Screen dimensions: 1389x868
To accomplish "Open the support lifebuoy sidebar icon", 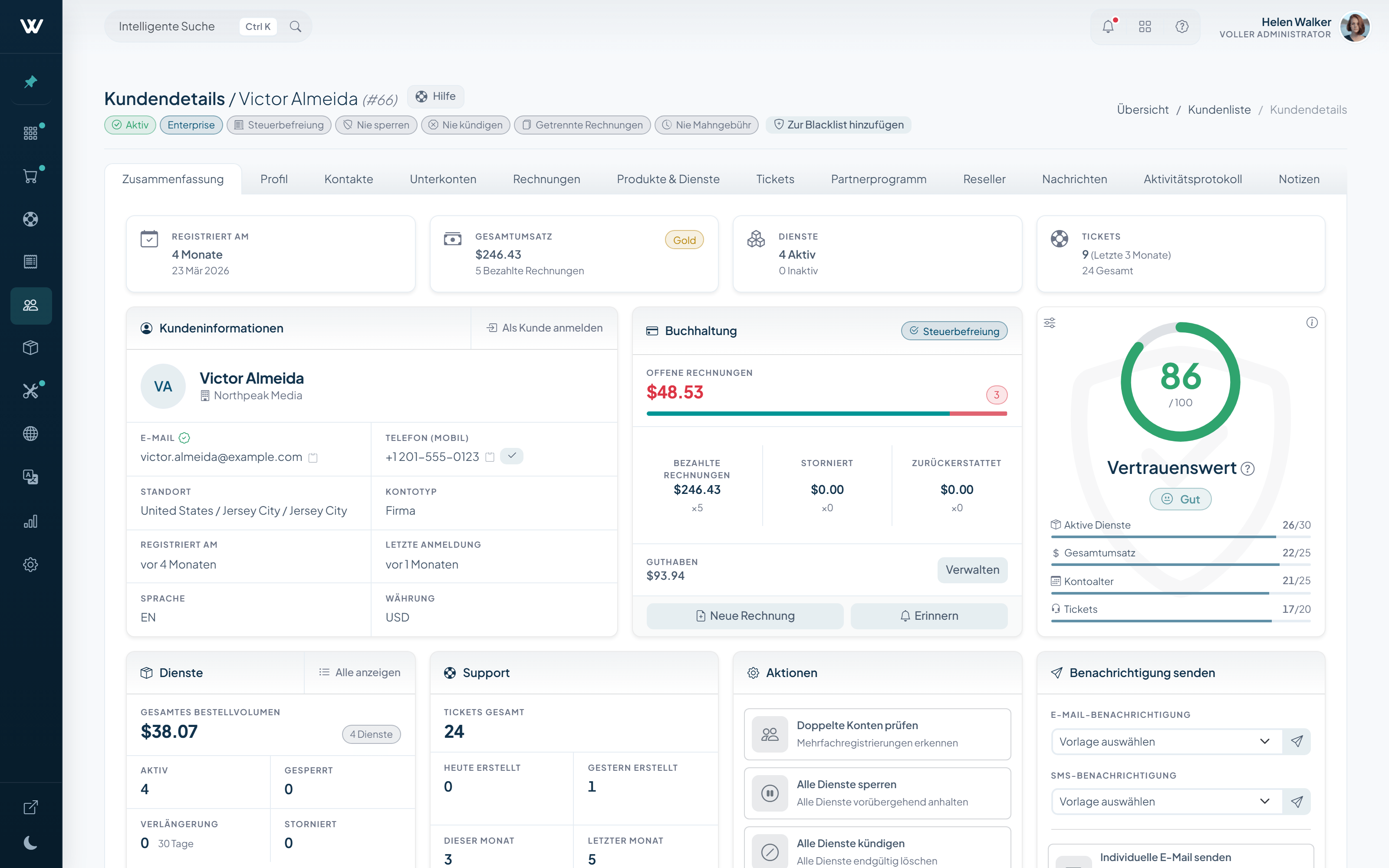I will [x=31, y=219].
